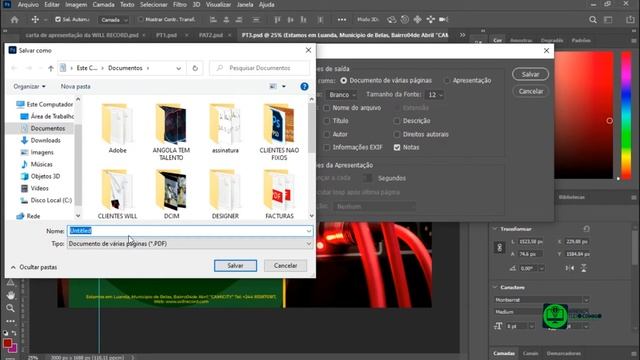The height and width of the screenshot is (360, 640).
Task: Select Disco Local (C:) in navigation pane
Action: pyautogui.click(x=51, y=200)
